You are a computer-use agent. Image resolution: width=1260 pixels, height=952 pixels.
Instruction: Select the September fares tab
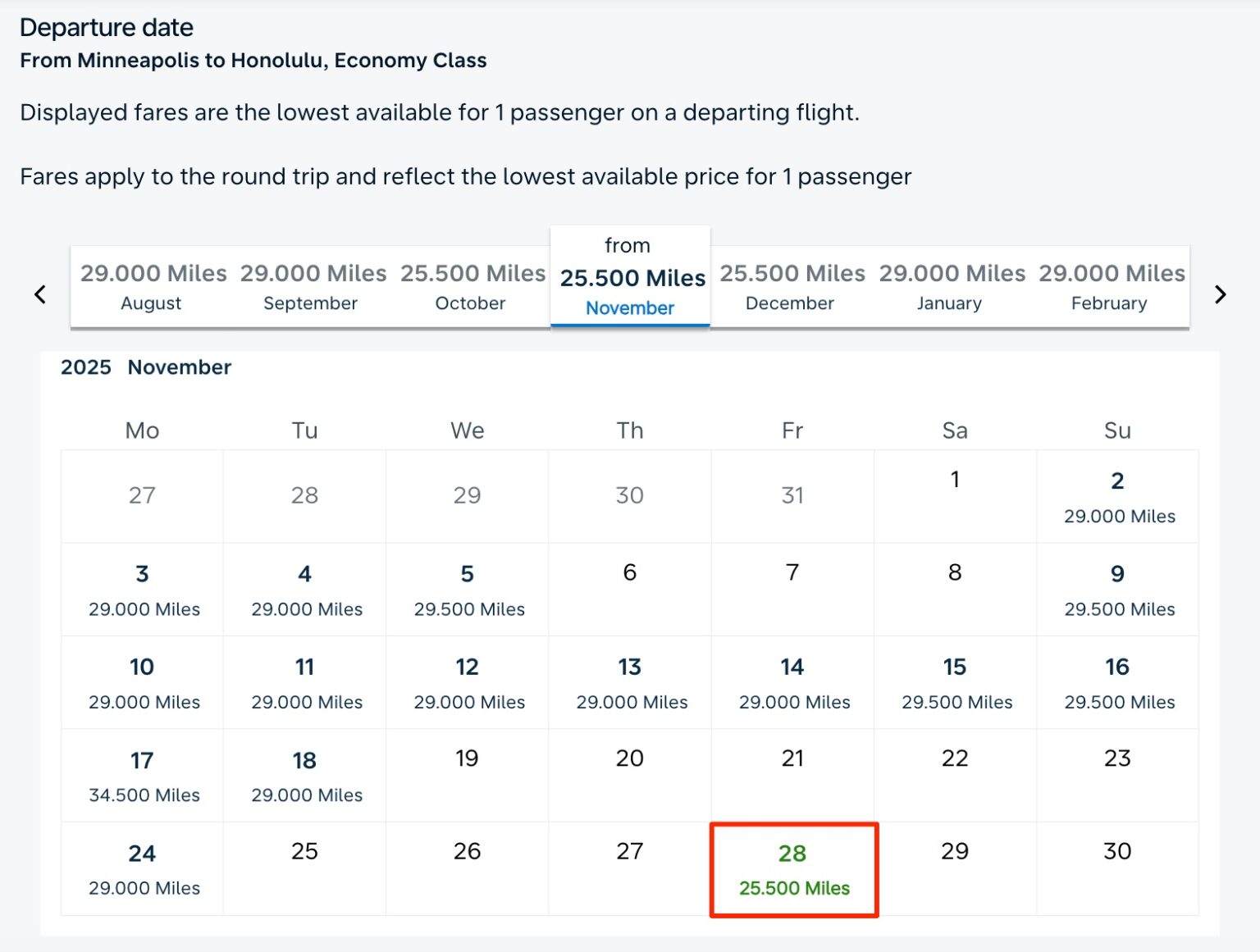[311, 287]
